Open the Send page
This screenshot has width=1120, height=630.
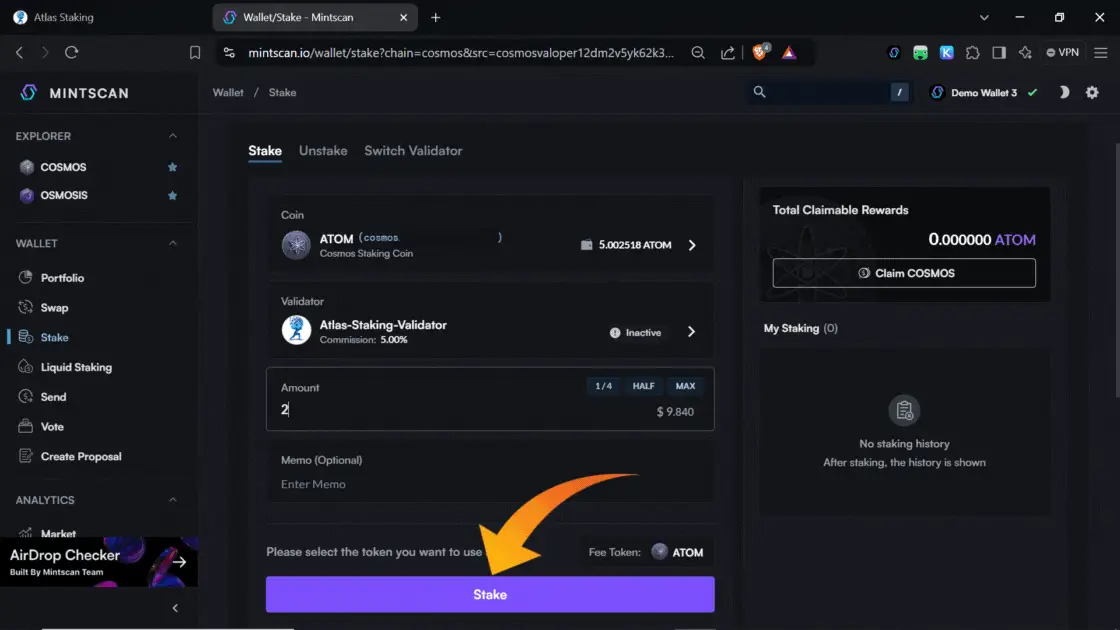point(53,397)
